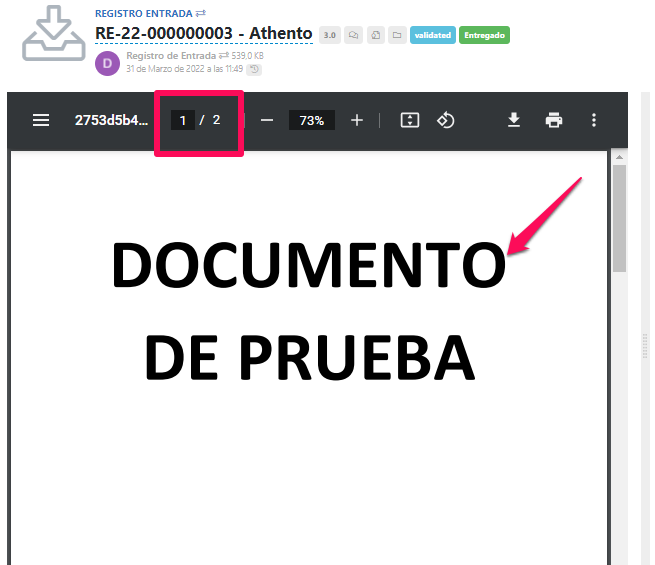Click the folder icon in header
The height and width of the screenshot is (565, 655).
(397, 35)
